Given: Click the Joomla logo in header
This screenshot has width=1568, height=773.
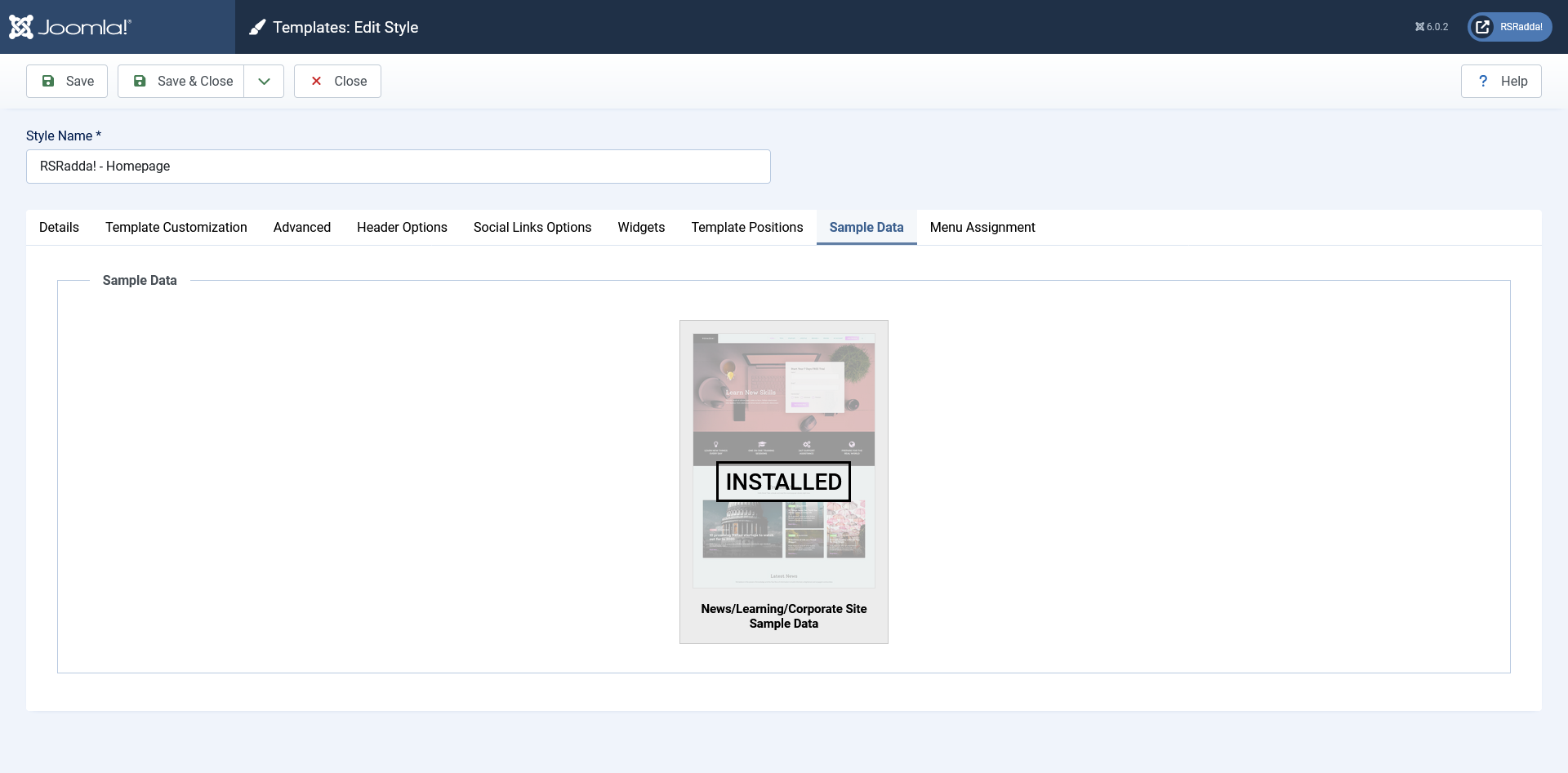Looking at the screenshot, I should tap(69, 27).
